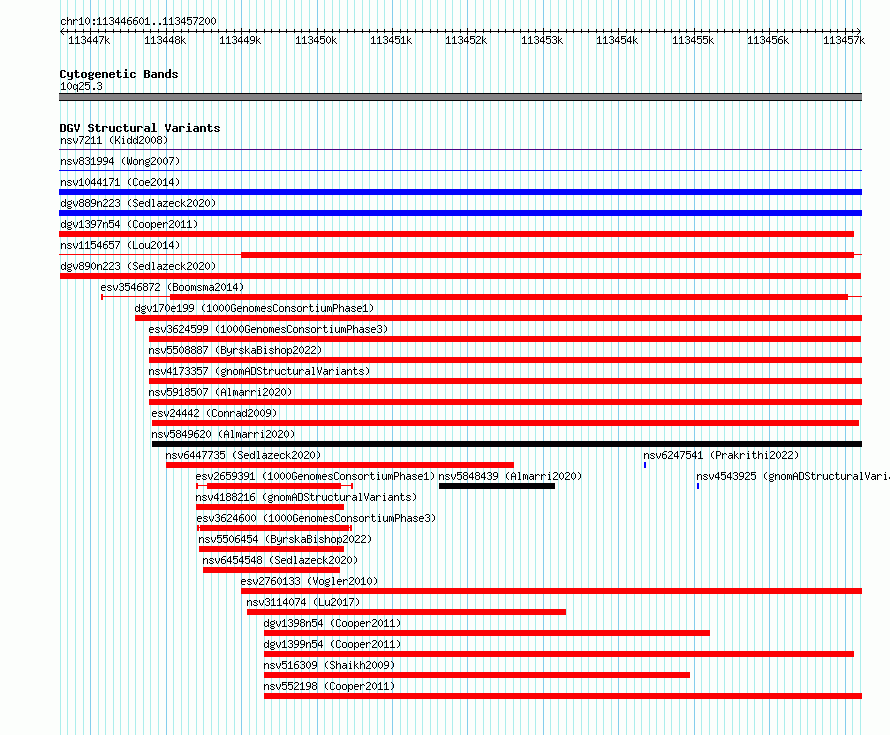Click nsv6447735 (Sedlazeck2020) label
The image size is (890, 735).
[243, 455]
